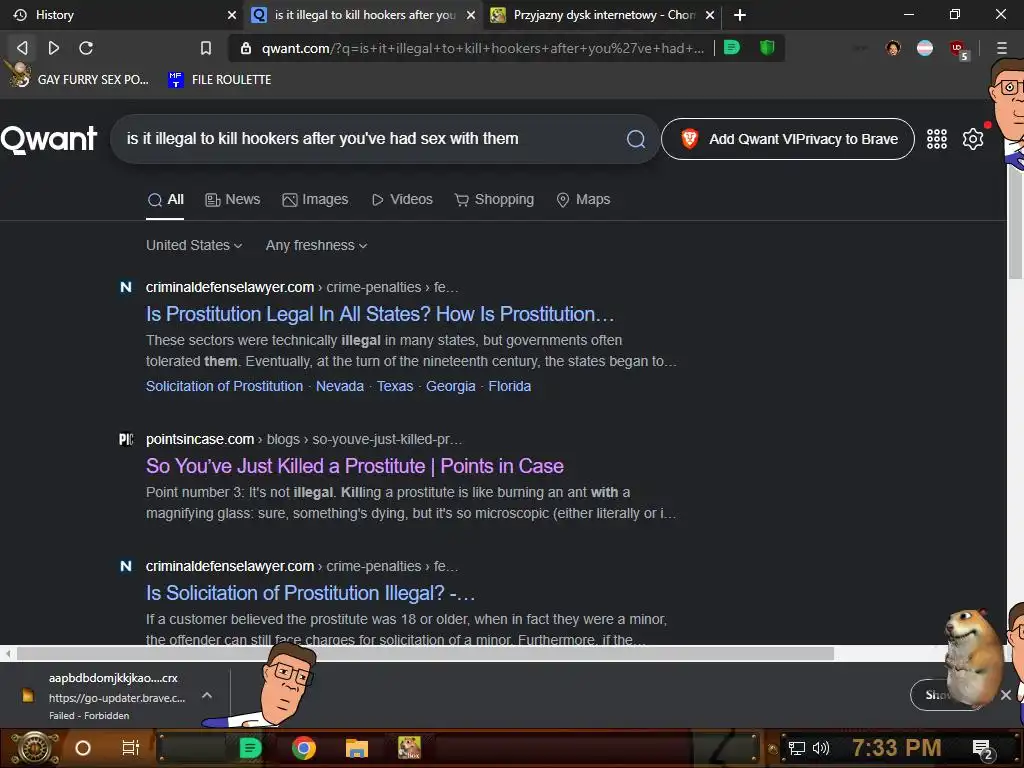Screen dimensions: 1024x768
Task: Open 'Is Solicitation of Prostitution Illegal?' result
Action: click(x=310, y=593)
